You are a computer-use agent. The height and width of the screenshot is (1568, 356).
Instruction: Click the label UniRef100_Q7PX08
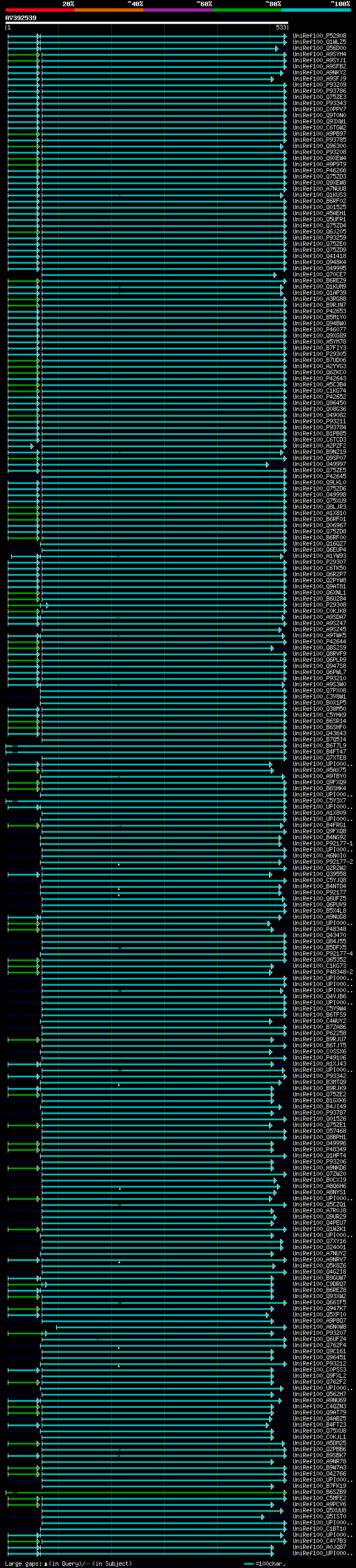pyautogui.click(x=319, y=690)
